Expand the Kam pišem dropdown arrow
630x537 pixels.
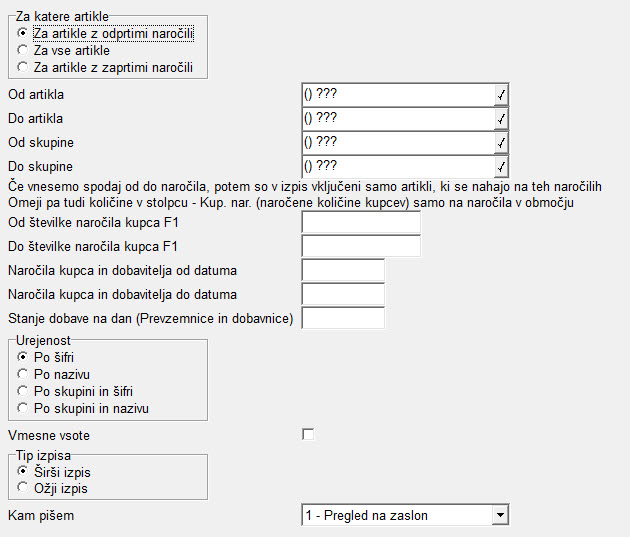pyautogui.click(x=500, y=515)
